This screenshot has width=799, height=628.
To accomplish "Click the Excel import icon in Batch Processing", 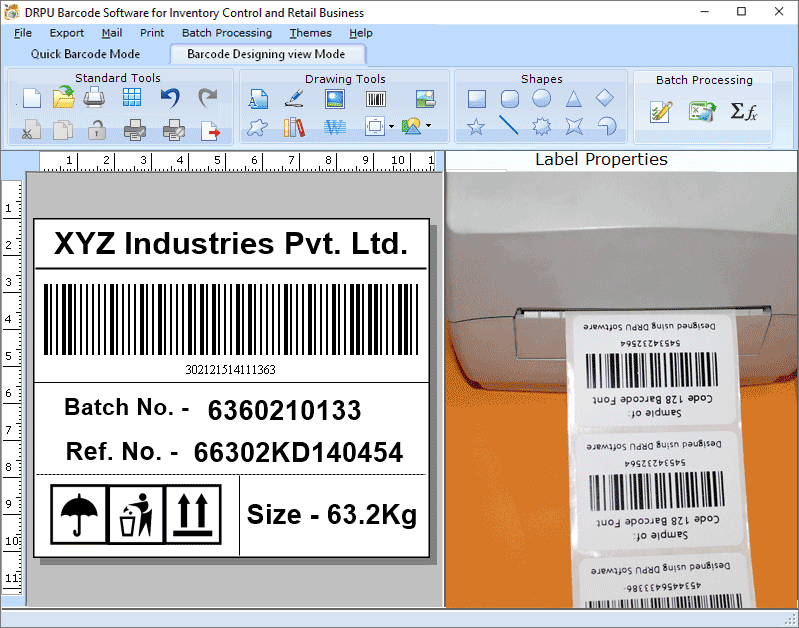I will pos(702,112).
